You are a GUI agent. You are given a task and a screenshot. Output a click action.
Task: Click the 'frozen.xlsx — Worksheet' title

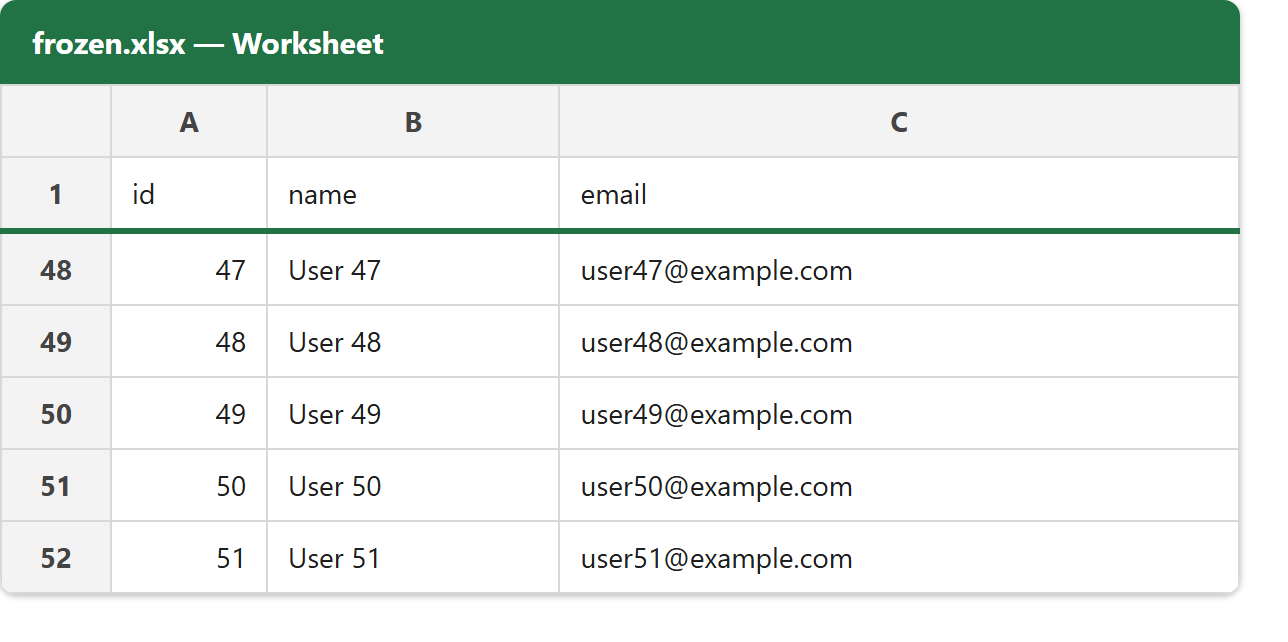pyautogui.click(x=208, y=44)
